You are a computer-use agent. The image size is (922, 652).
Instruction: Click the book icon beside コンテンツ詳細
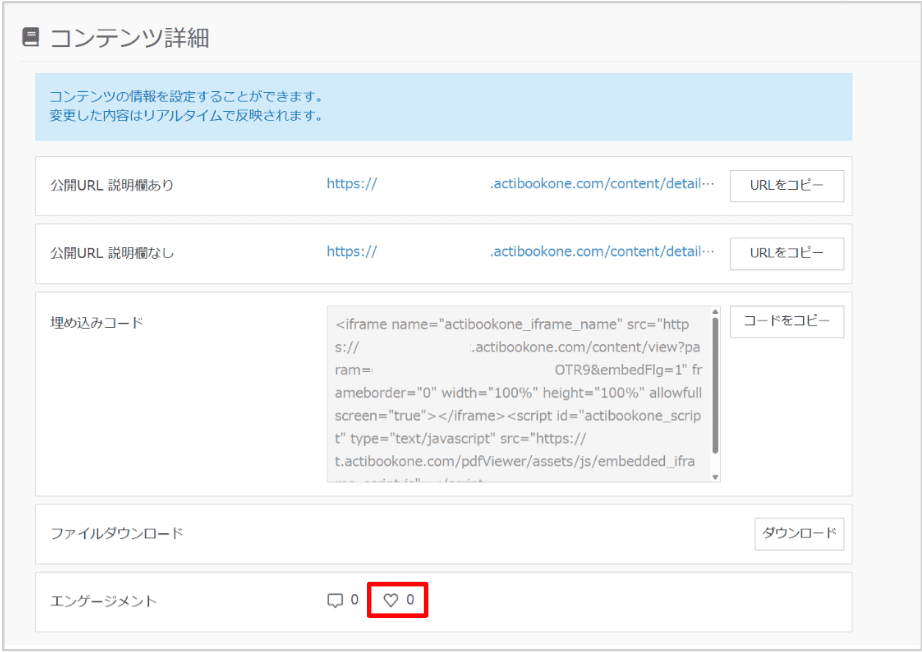coord(31,38)
